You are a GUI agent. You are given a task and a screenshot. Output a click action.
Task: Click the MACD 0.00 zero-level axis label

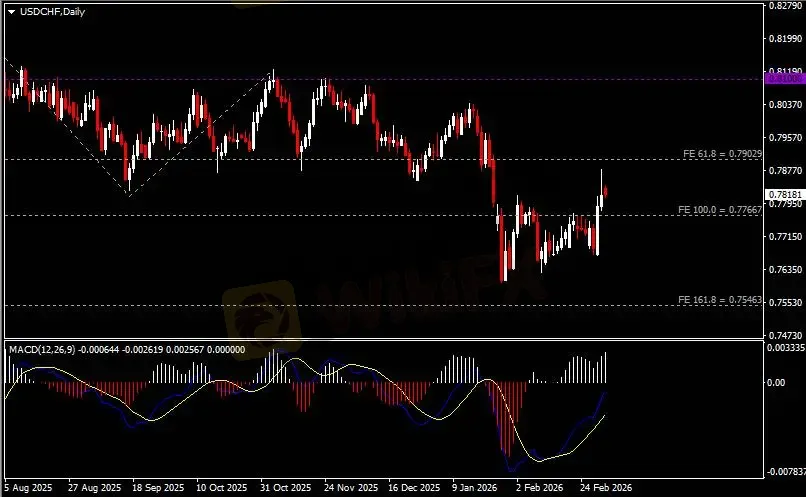(x=775, y=382)
